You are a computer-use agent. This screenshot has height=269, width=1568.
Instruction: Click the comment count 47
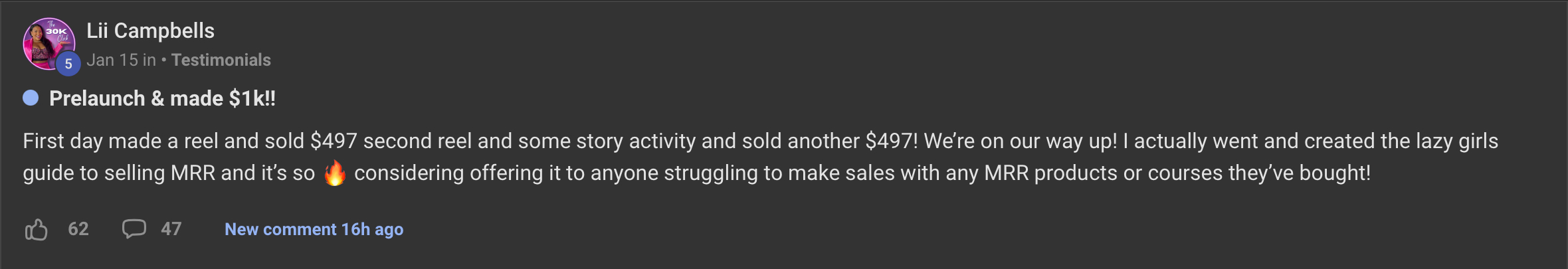tap(171, 229)
